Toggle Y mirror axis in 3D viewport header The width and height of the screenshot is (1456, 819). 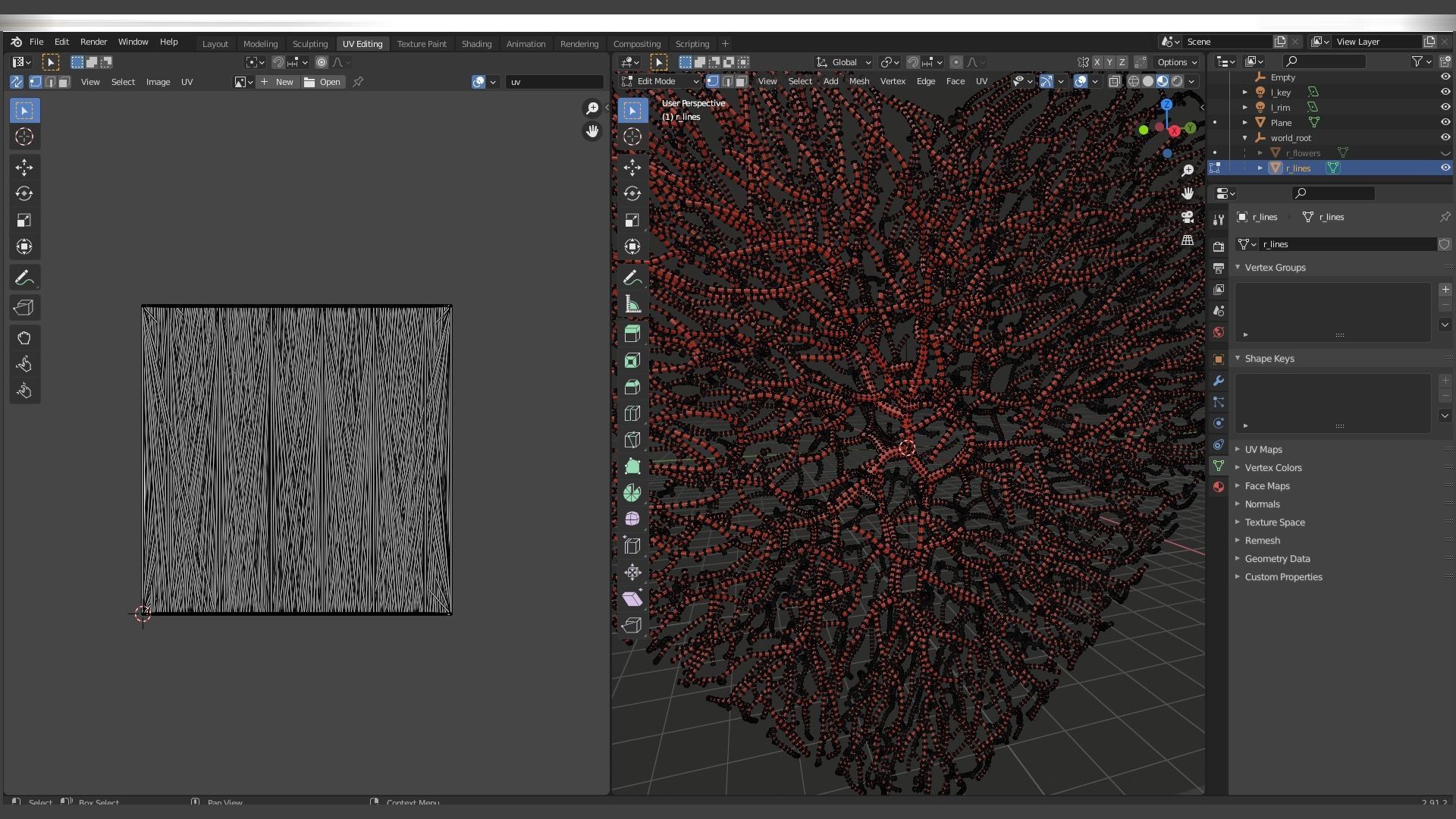click(1109, 62)
